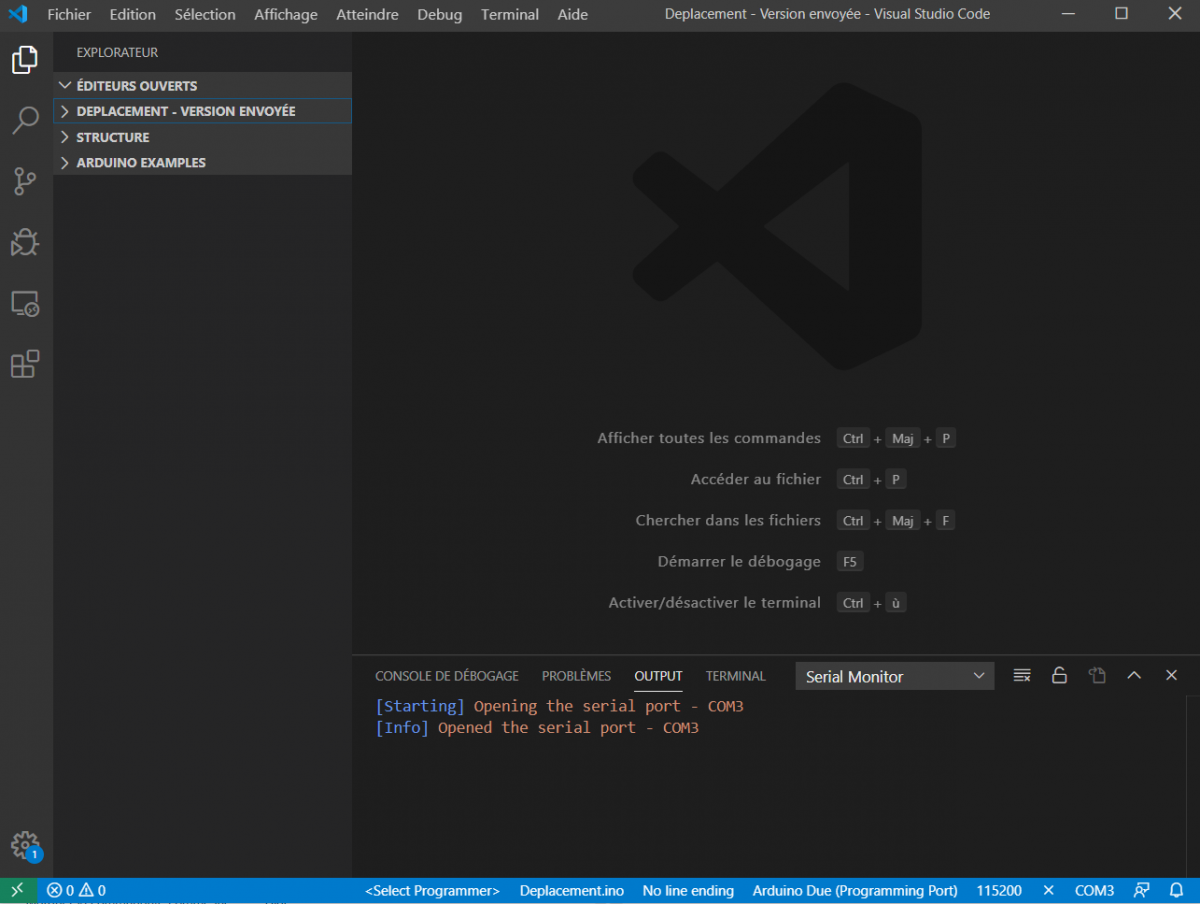The width and height of the screenshot is (1200, 904).
Task: Open the Manage gear menu
Action: (x=25, y=846)
